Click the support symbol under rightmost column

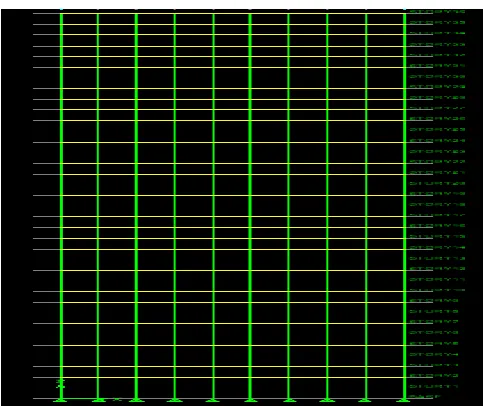404,400
